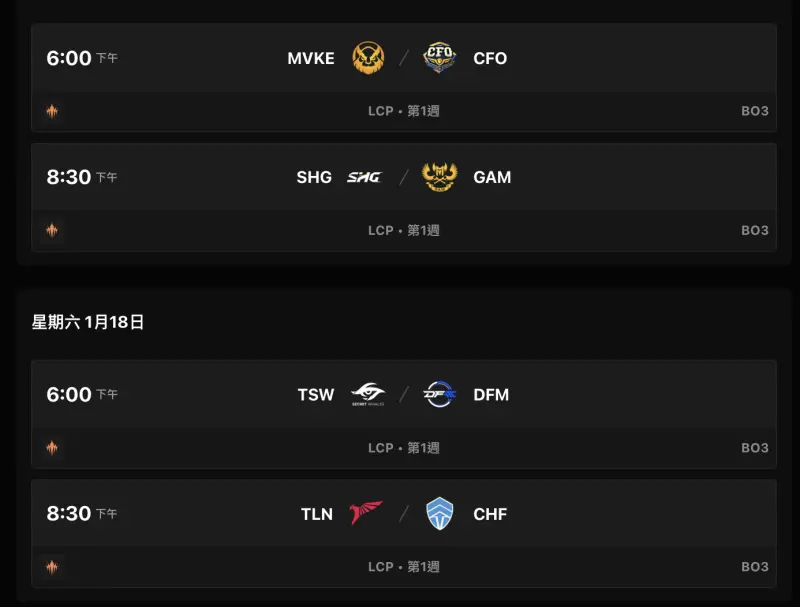Click the TLN red bird logo
The width and height of the screenshot is (800, 607).
tap(365, 513)
